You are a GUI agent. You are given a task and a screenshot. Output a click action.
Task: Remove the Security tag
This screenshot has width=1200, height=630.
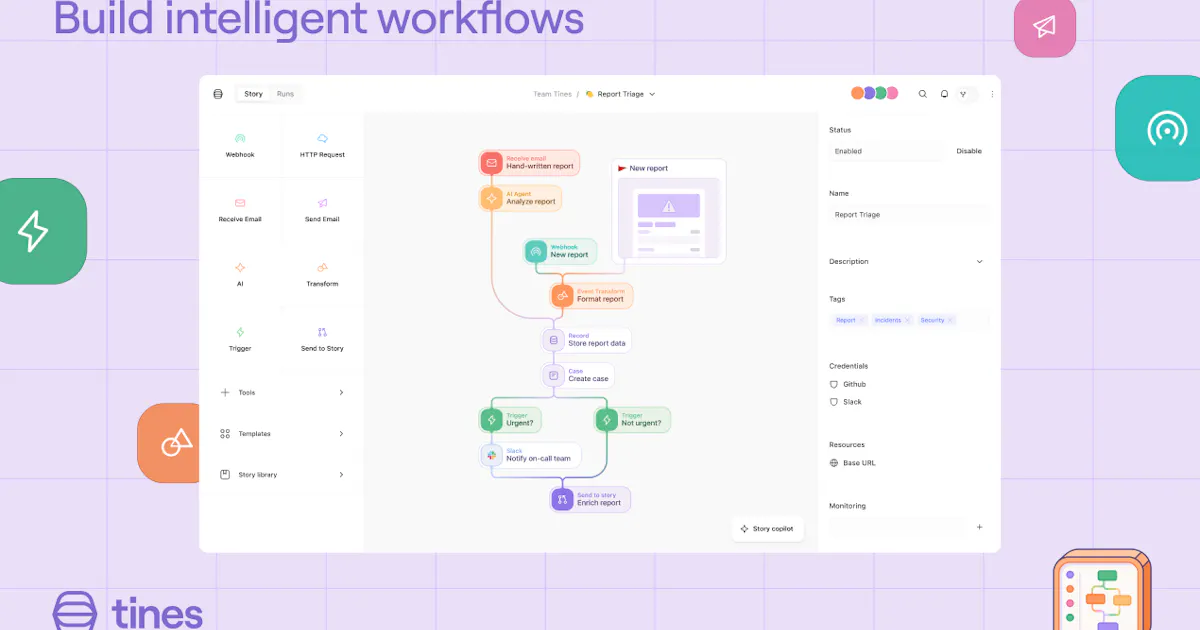(x=951, y=320)
